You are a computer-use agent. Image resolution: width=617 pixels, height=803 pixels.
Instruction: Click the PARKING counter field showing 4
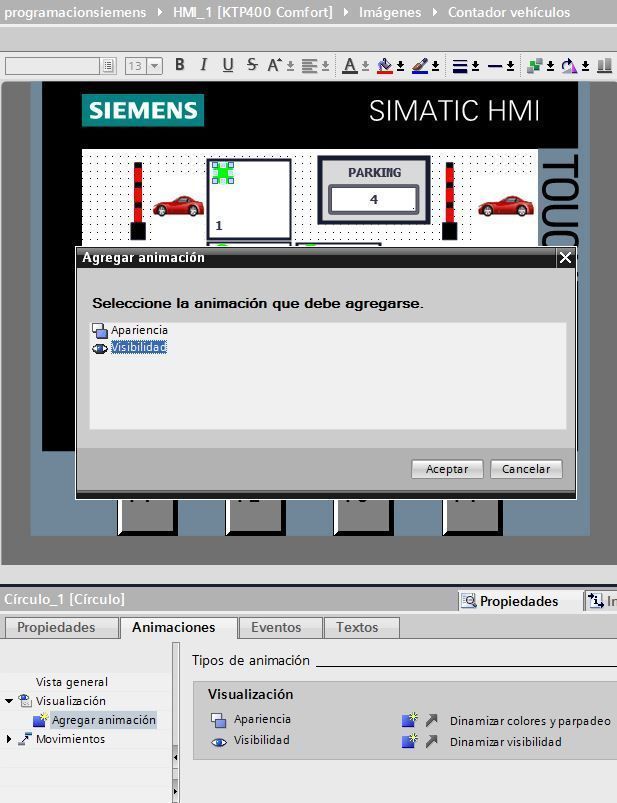(374, 200)
